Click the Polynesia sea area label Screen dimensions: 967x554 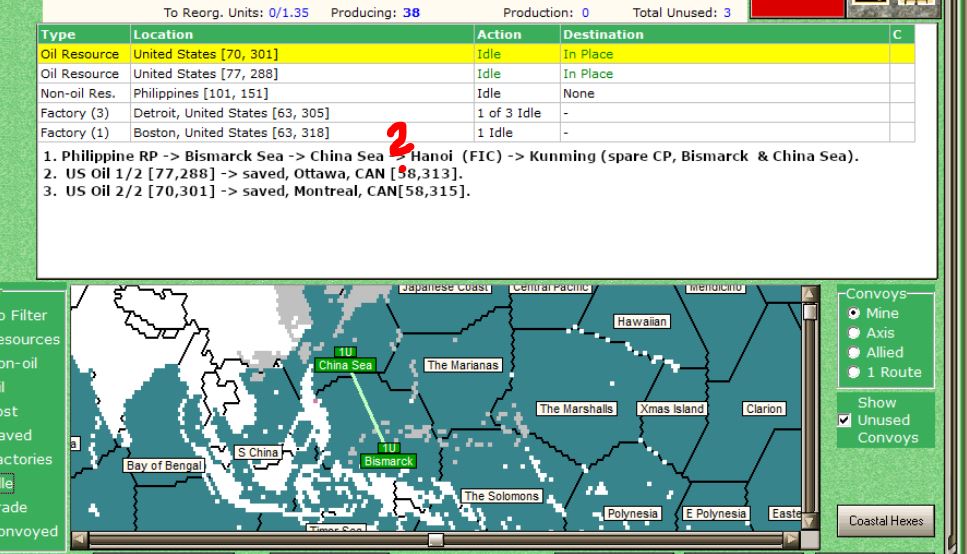(632, 513)
